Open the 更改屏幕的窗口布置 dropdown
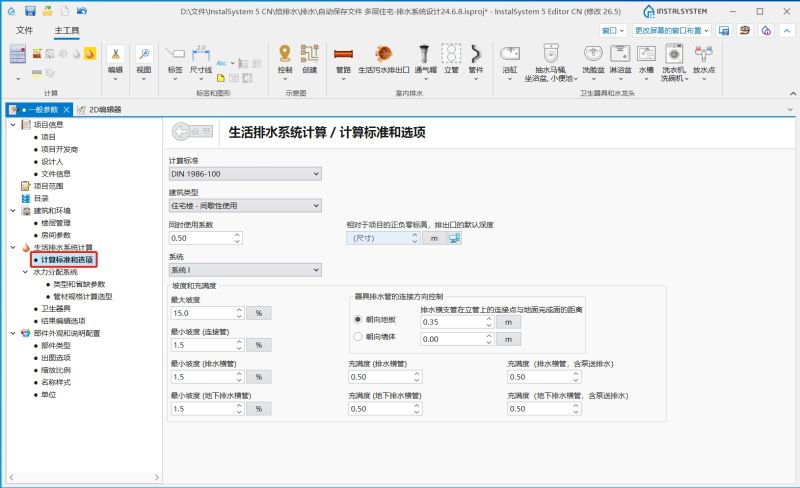The width and height of the screenshot is (800, 488). tap(672, 31)
